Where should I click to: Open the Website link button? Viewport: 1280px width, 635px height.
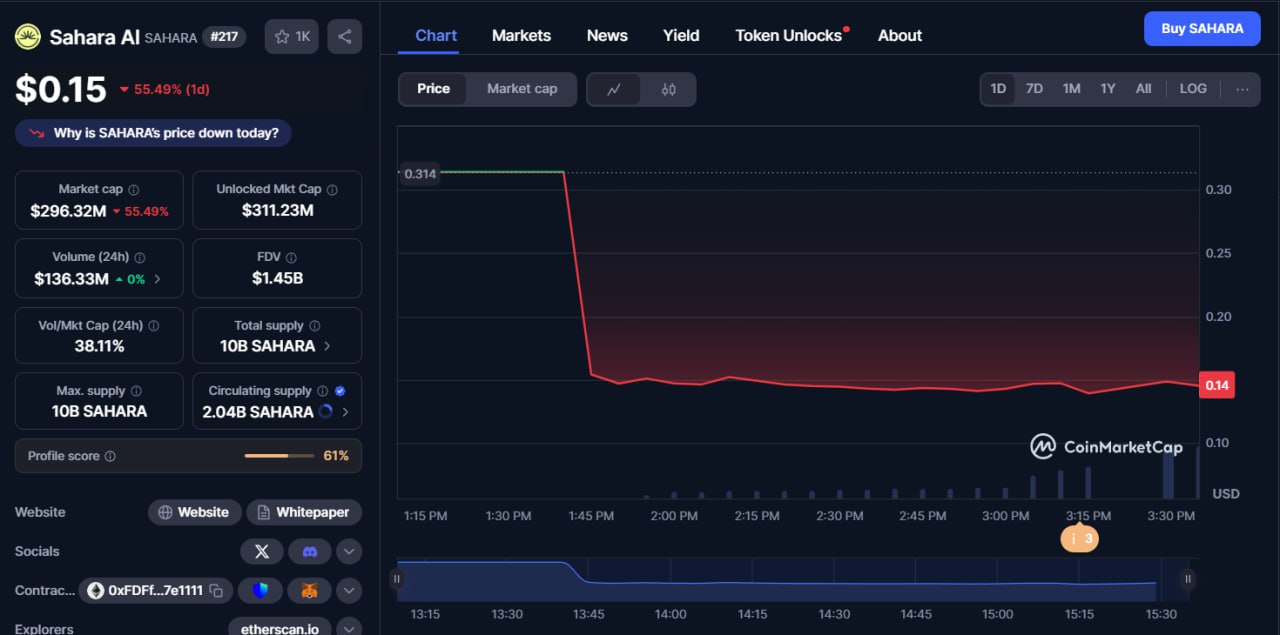tap(195, 512)
